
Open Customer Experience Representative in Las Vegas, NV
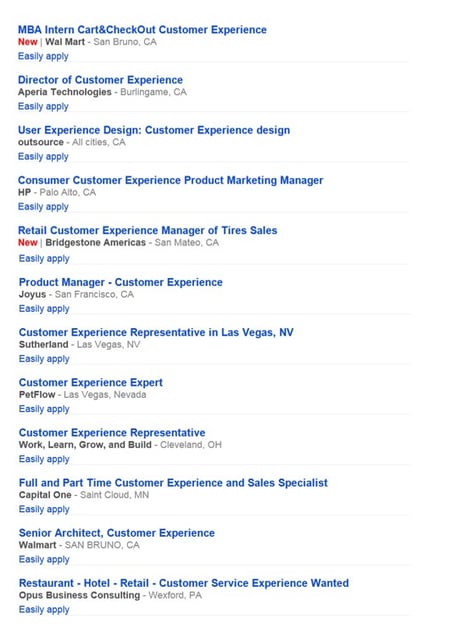click(156, 332)
